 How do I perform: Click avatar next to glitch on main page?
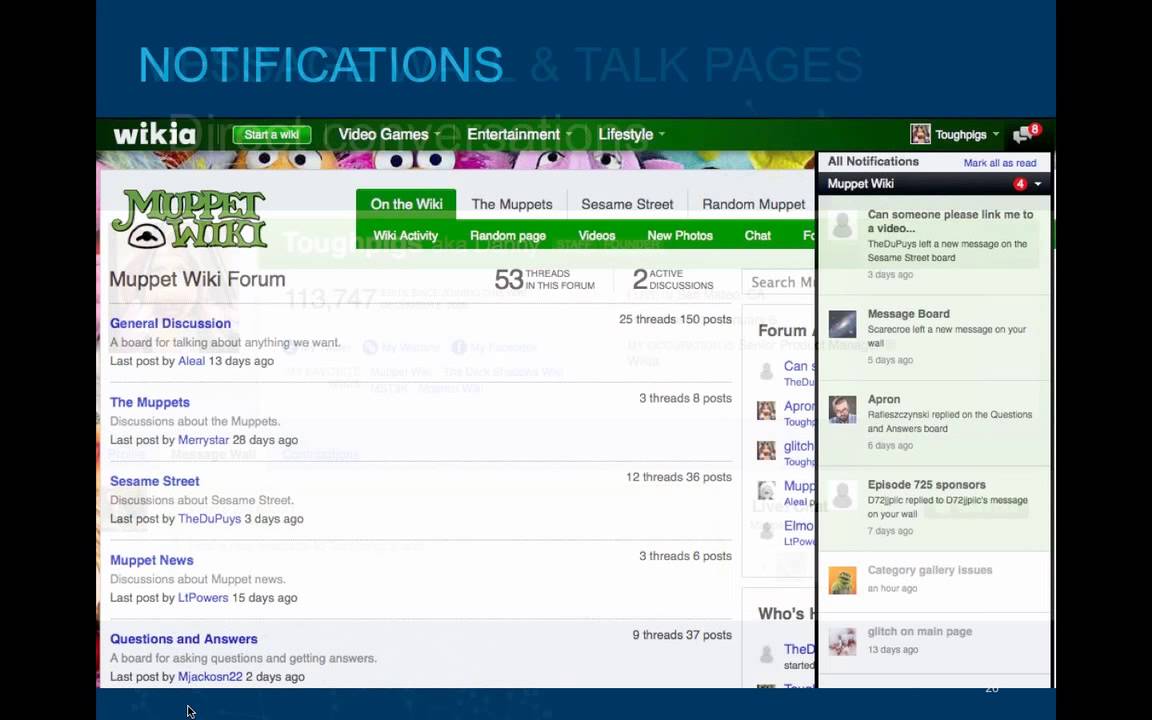click(842, 641)
